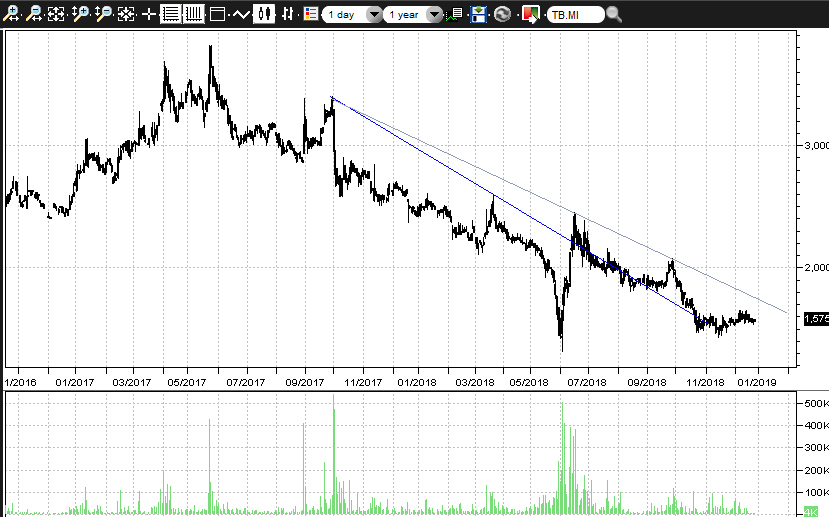This screenshot has width=829, height=517.
Task: Export the chart image
Action: click(530, 14)
